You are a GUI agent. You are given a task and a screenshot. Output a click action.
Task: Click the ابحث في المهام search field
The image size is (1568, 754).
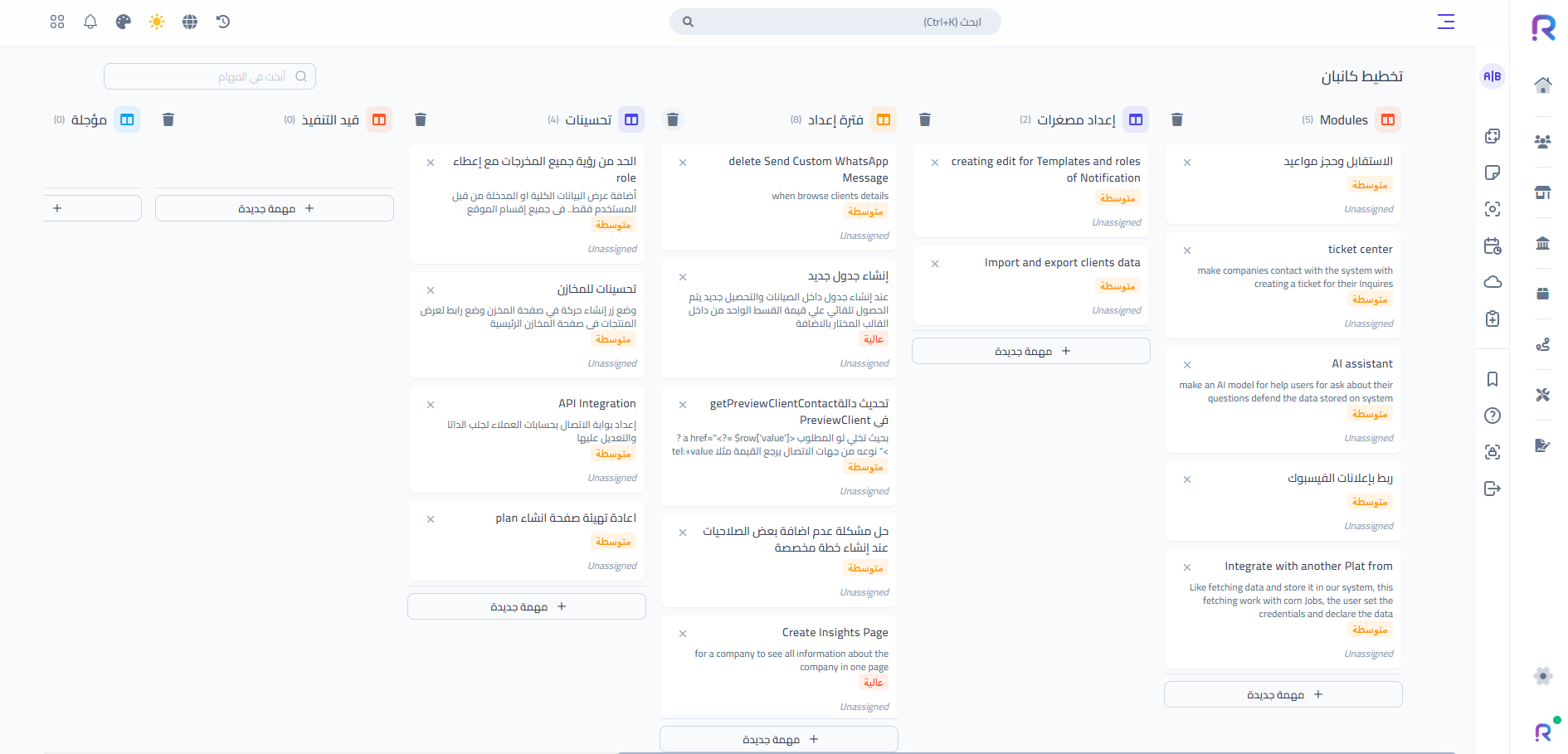(210, 76)
